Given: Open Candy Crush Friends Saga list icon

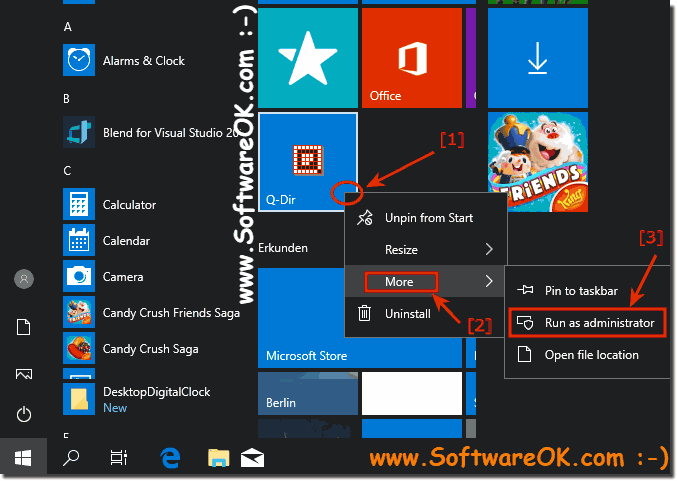Looking at the screenshot, I should (x=79, y=312).
